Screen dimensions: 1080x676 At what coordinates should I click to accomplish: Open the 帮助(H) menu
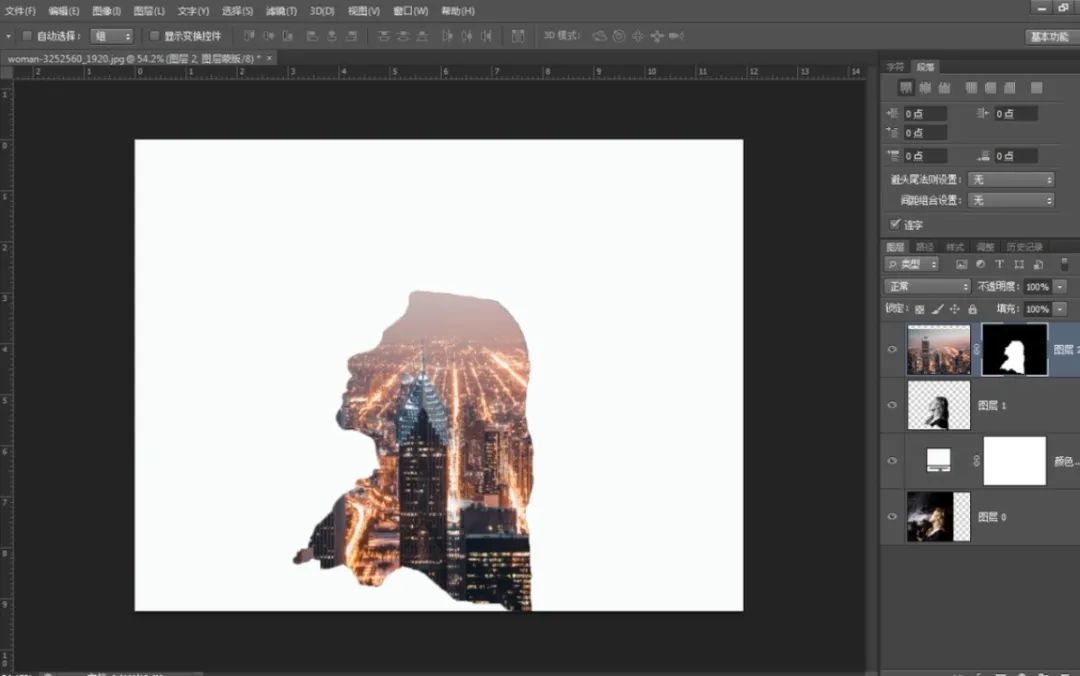(x=457, y=11)
